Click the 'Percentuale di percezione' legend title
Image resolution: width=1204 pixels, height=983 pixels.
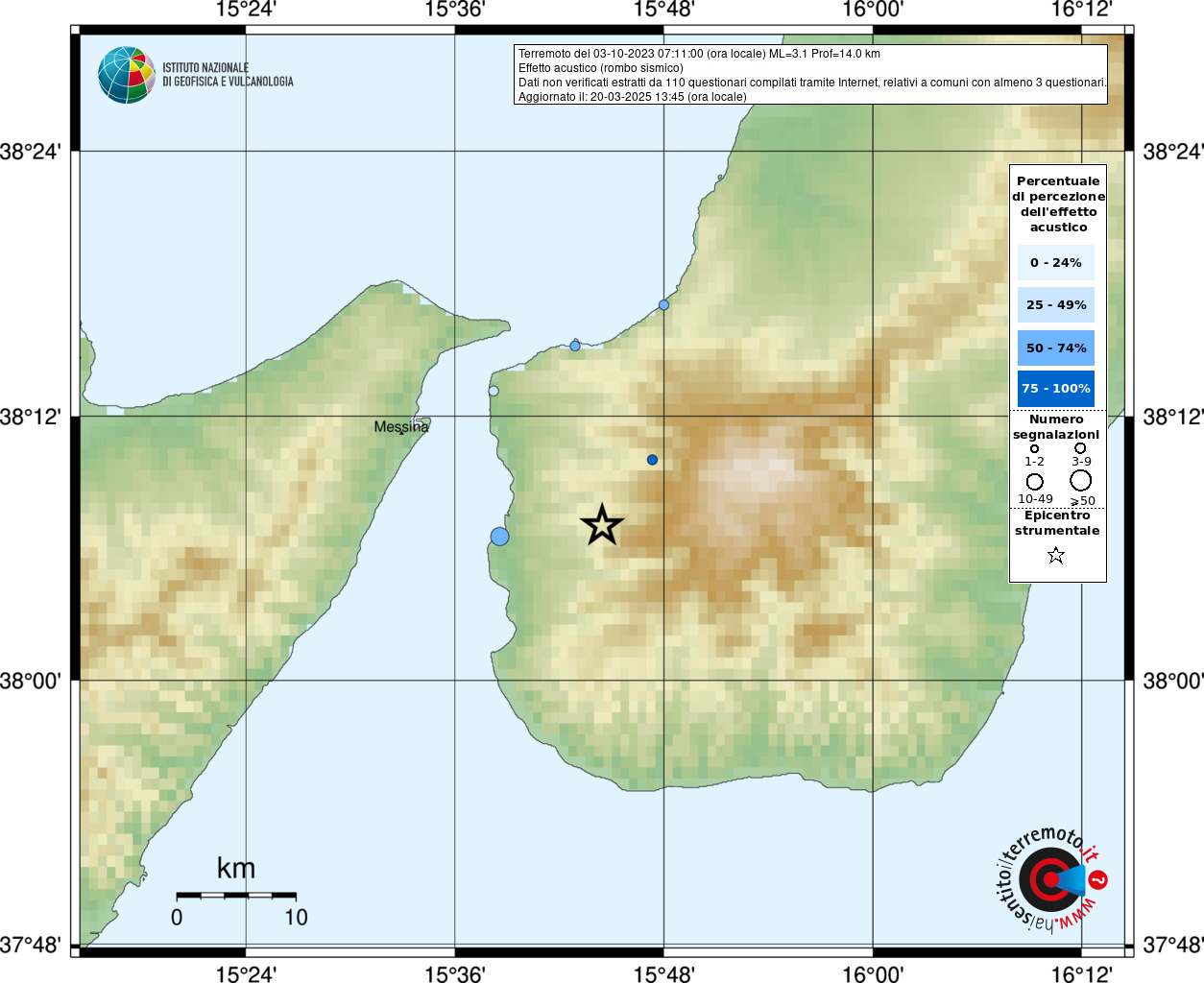pyautogui.click(x=1058, y=204)
